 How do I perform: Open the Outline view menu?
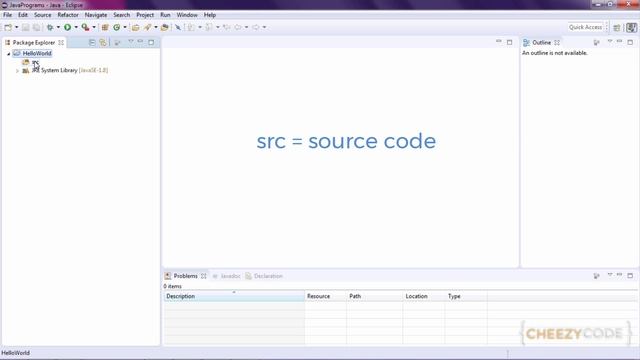tap(610, 42)
